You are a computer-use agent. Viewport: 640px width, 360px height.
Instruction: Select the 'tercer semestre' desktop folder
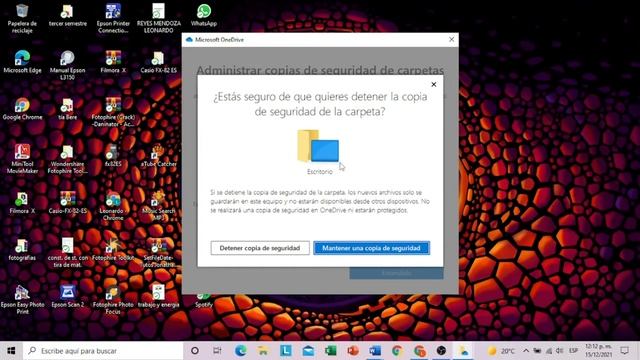68,16
